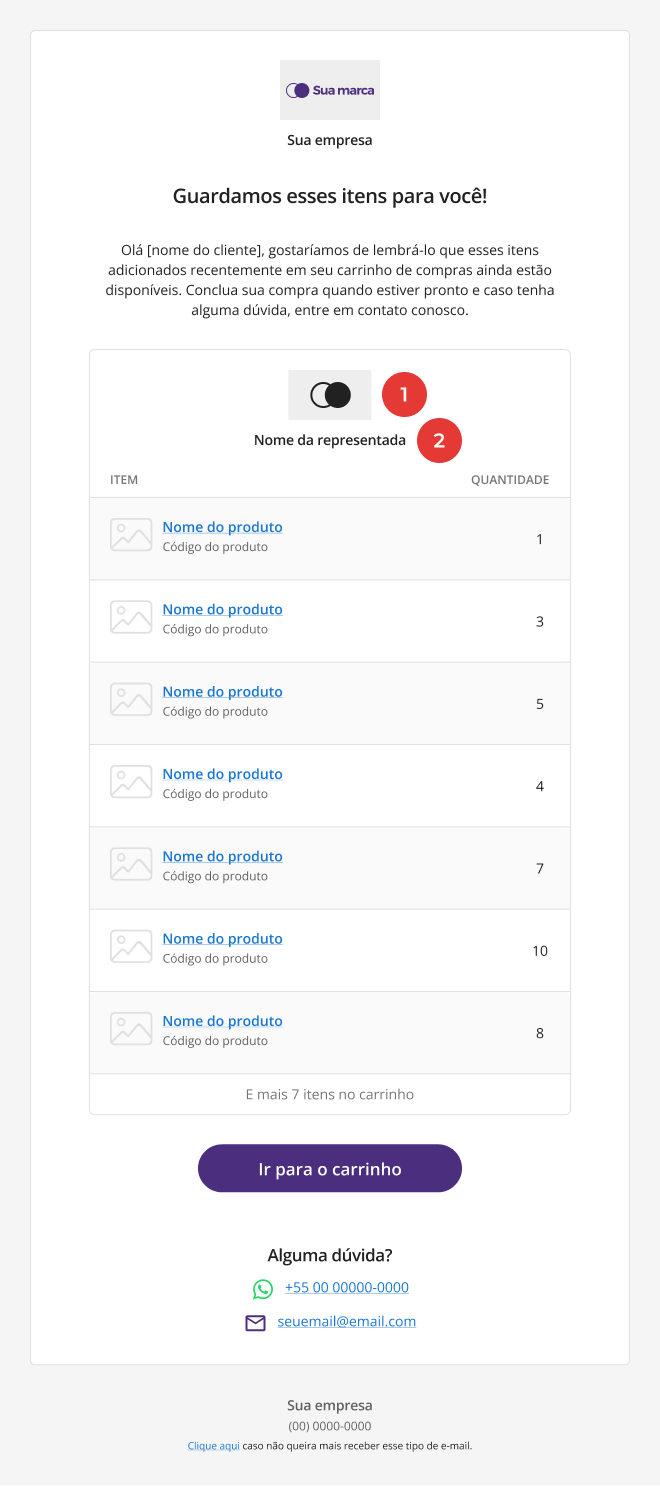Open product link in row with quantity 7
This screenshot has height=1486, width=660.
[x=222, y=856]
